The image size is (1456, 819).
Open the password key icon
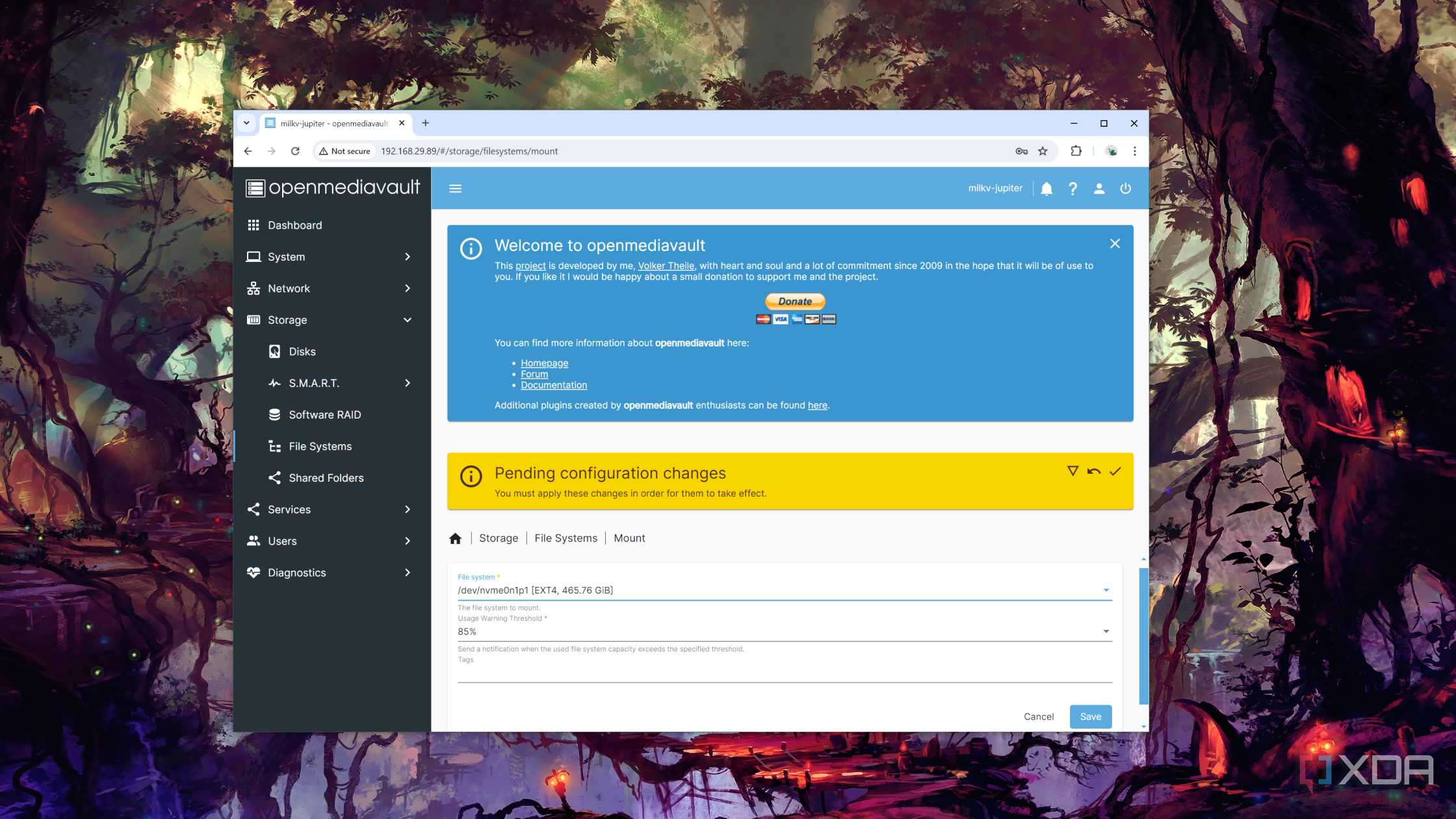1022,151
